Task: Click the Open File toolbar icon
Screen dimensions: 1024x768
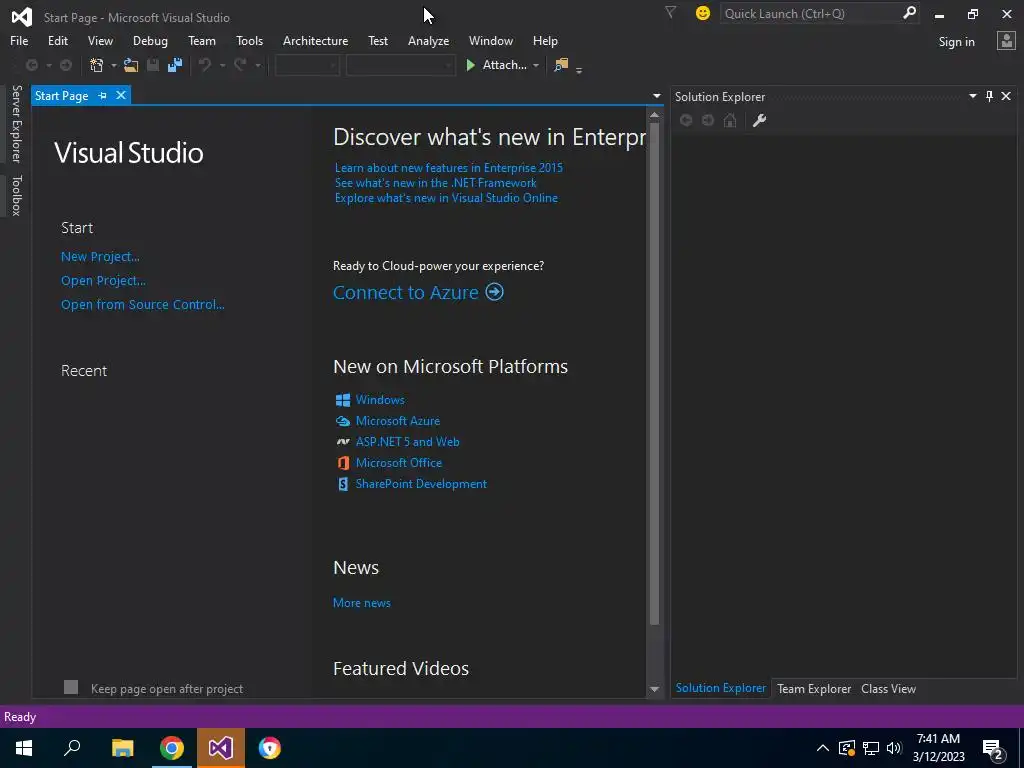Action: pyautogui.click(x=131, y=65)
